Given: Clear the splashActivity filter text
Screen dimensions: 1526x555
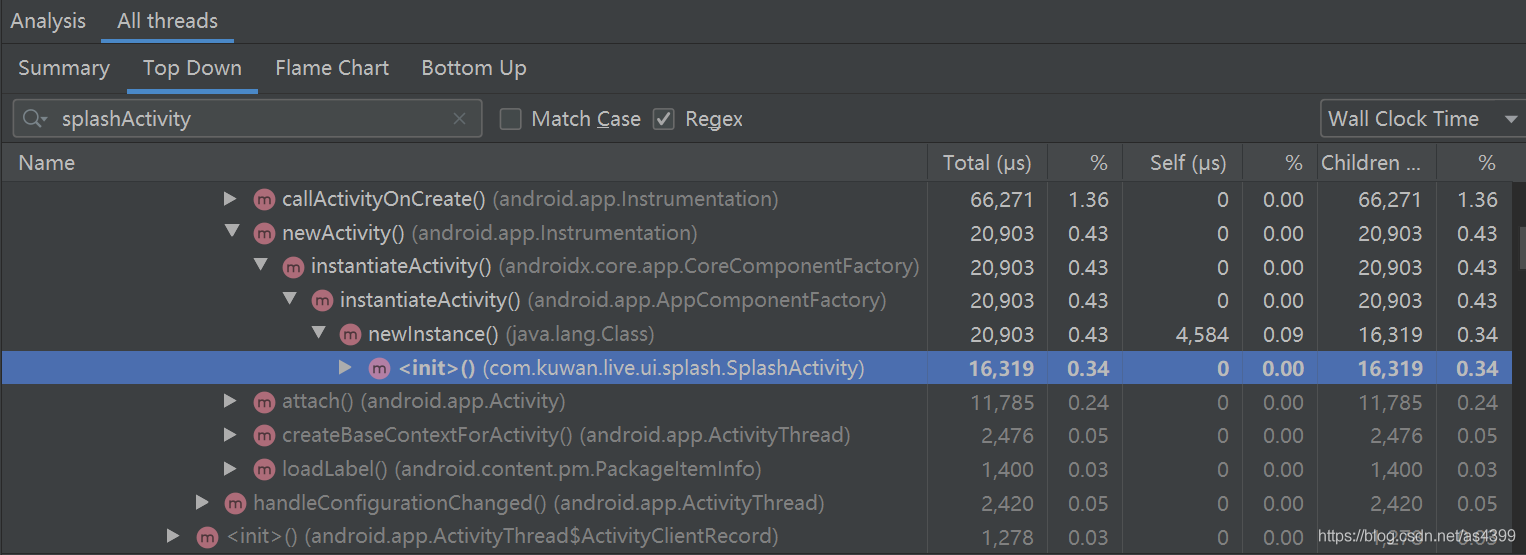Looking at the screenshot, I should click(459, 119).
